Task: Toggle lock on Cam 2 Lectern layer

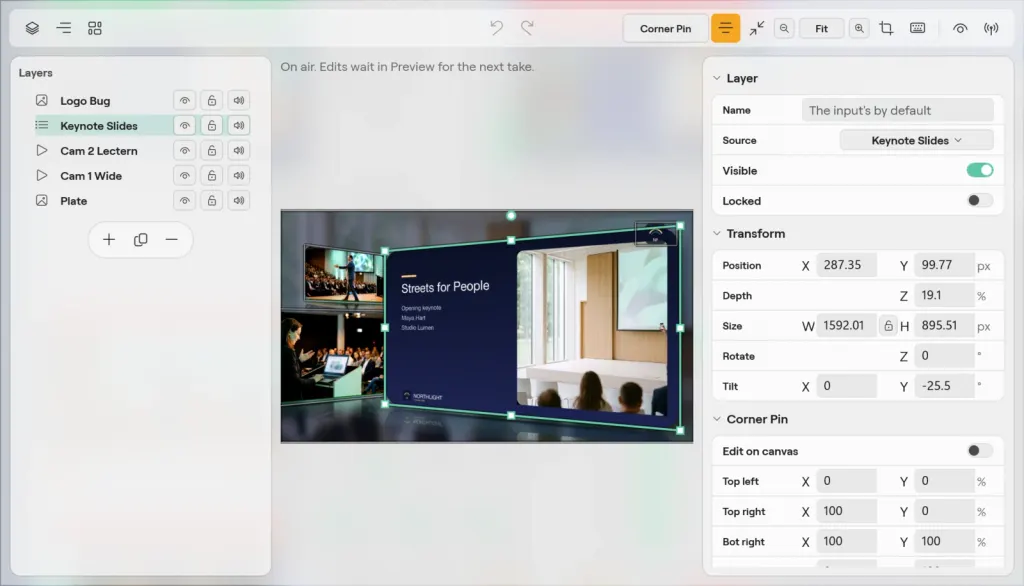Action: [x=212, y=151]
